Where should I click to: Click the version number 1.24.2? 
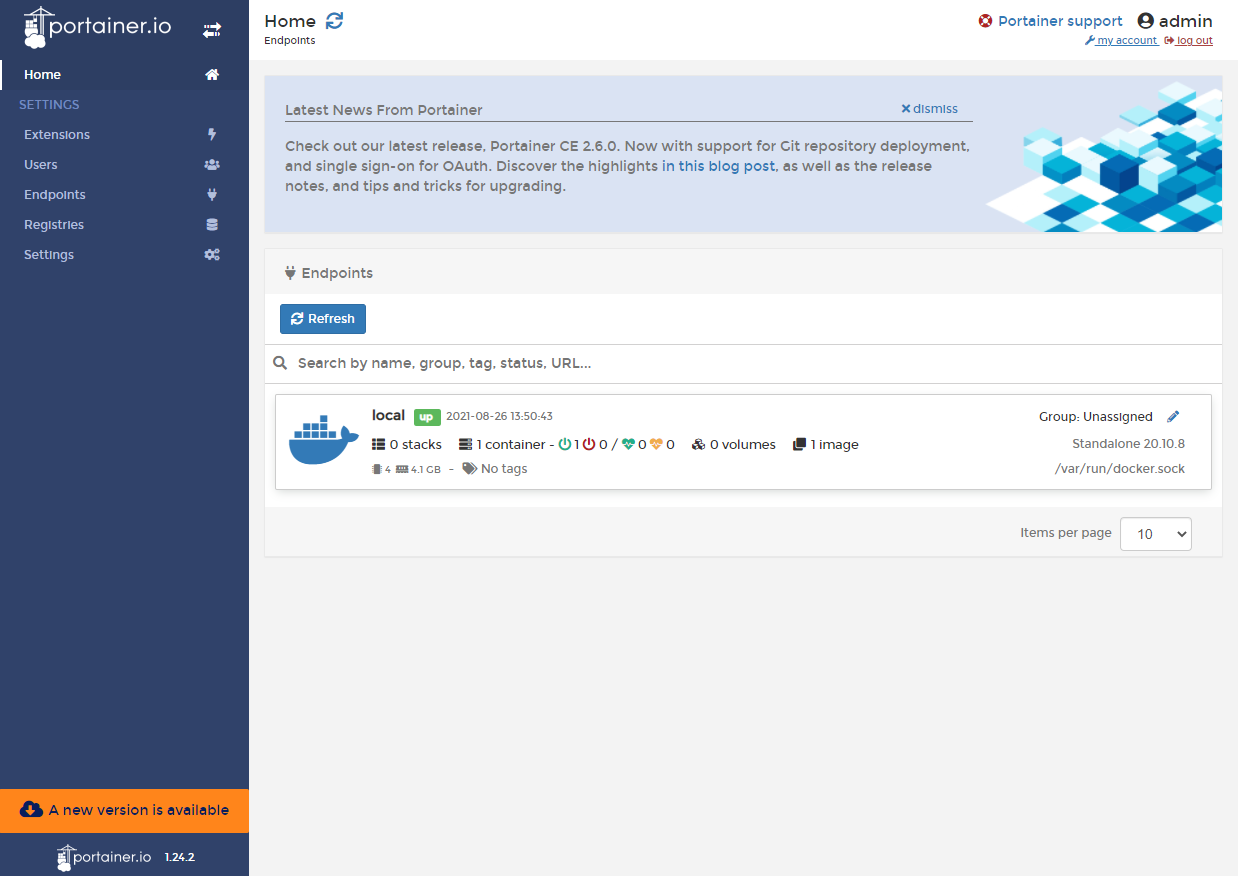pyautogui.click(x=179, y=857)
